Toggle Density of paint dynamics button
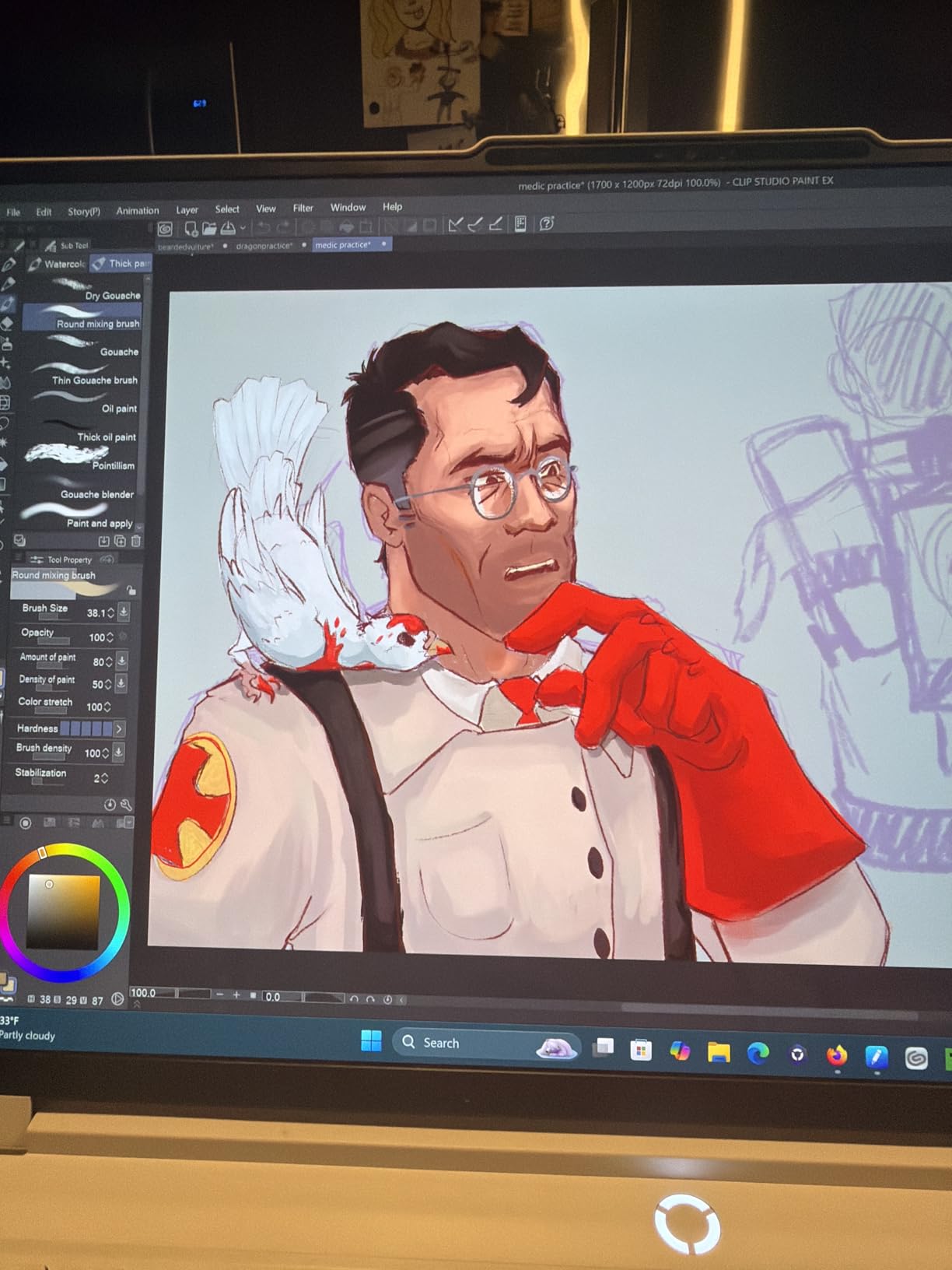 tap(121, 683)
